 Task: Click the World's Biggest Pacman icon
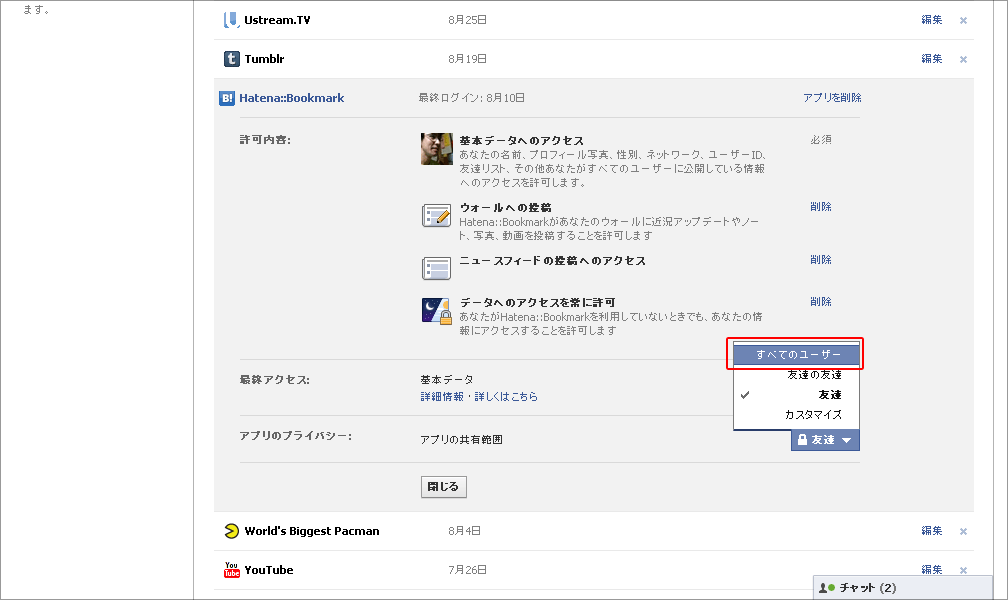[231, 531]
